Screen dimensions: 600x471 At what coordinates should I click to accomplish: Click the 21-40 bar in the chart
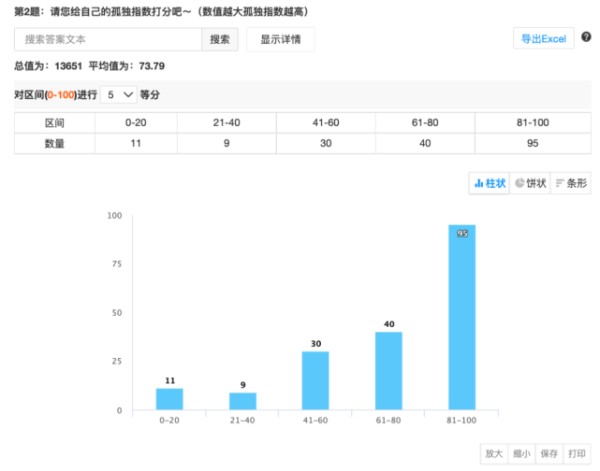[243, 401]
